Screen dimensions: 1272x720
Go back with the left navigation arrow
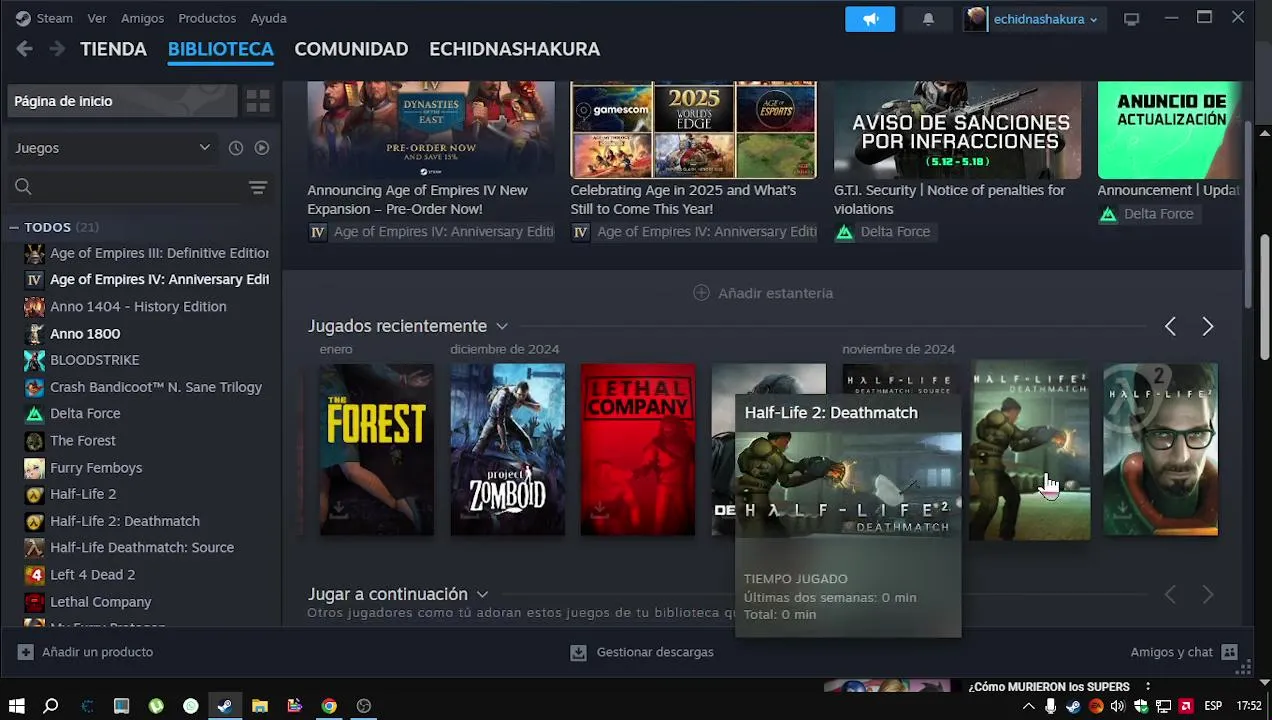25,49
